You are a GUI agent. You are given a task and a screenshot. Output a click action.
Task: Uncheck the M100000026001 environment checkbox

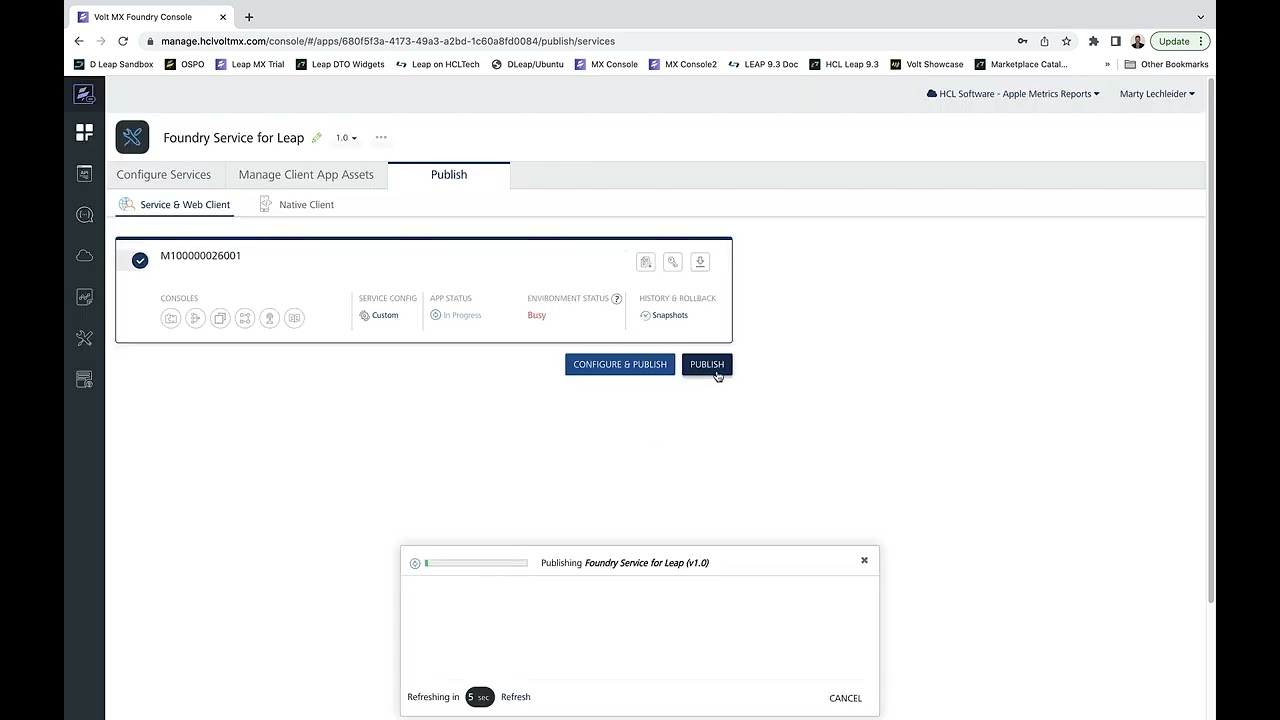140,260
